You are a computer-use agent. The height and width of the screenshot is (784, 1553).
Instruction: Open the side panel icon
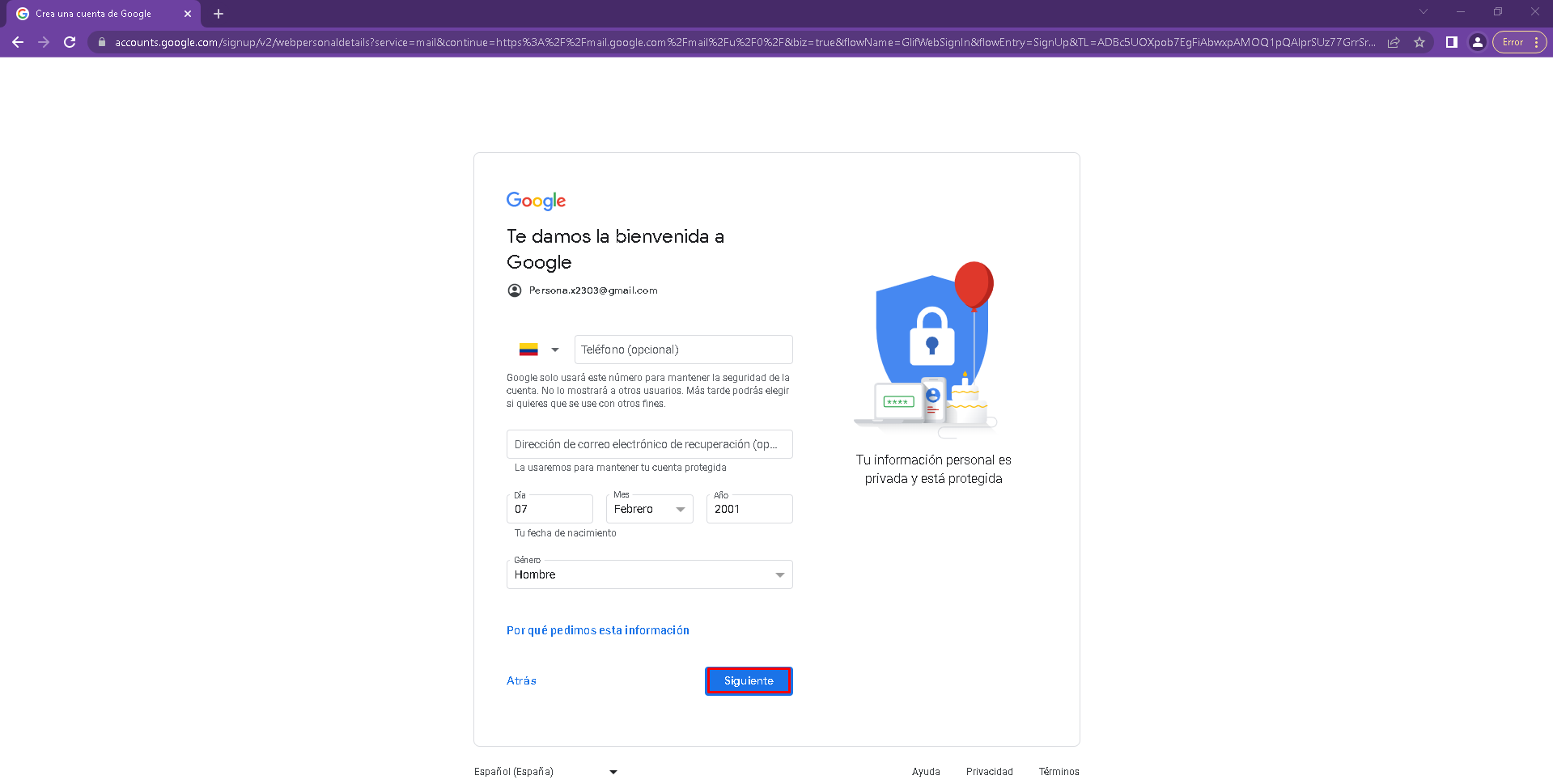pos(1452,42)
